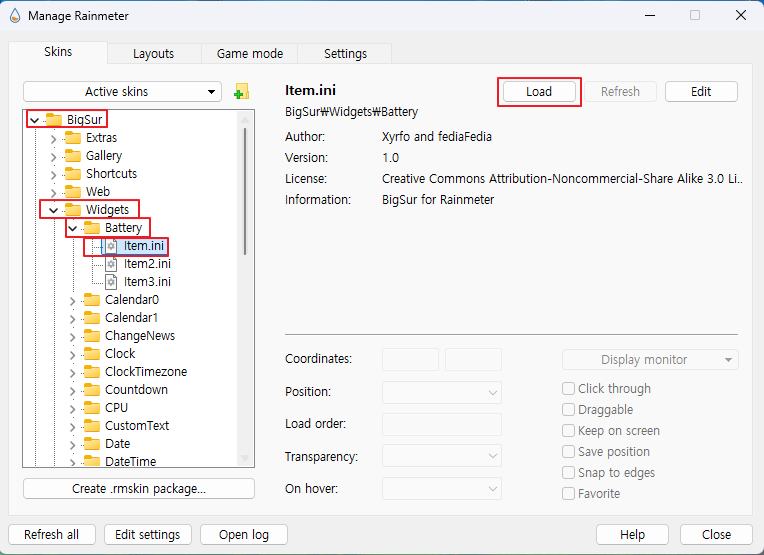
Task: Click the Clock folder icon
Action: pos(92,354)
